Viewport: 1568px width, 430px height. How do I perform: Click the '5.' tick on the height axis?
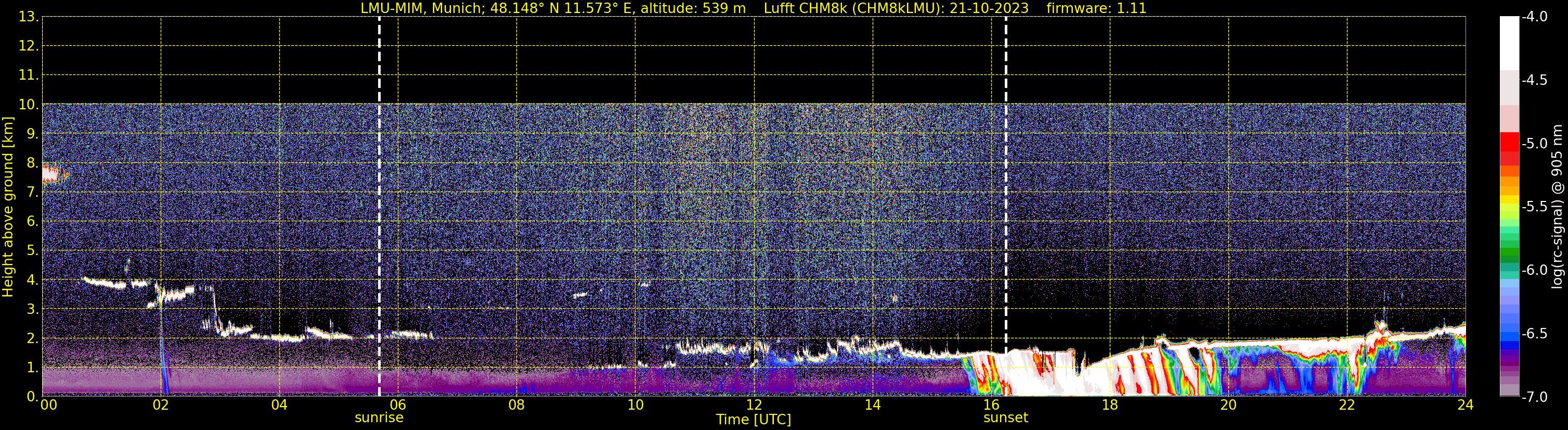click(33, 251)
